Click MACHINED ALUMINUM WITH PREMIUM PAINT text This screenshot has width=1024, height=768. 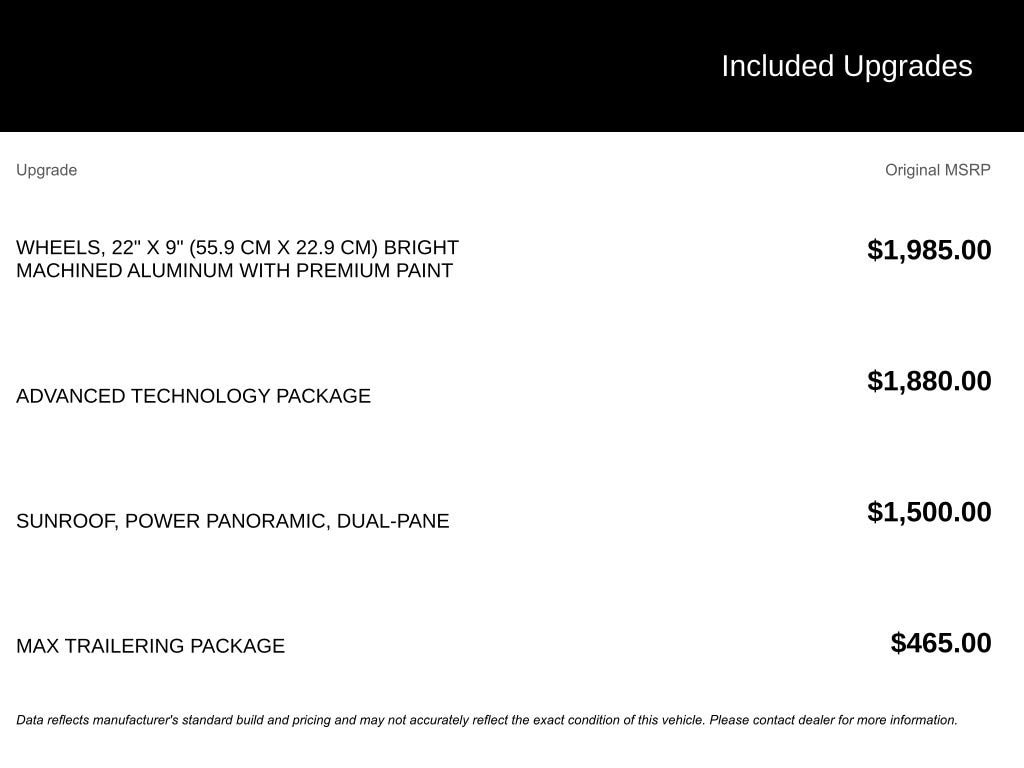(x=234, y=271)
